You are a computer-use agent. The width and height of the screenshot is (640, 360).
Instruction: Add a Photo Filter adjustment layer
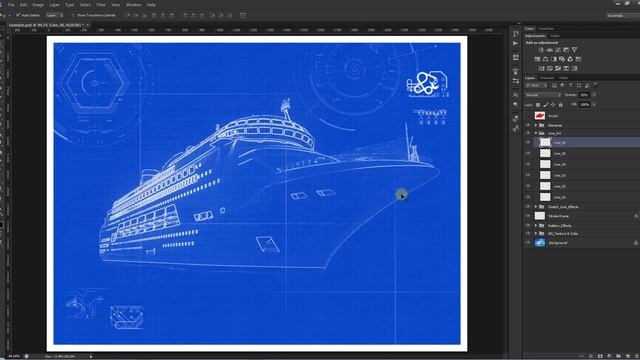tap(562, 59)
